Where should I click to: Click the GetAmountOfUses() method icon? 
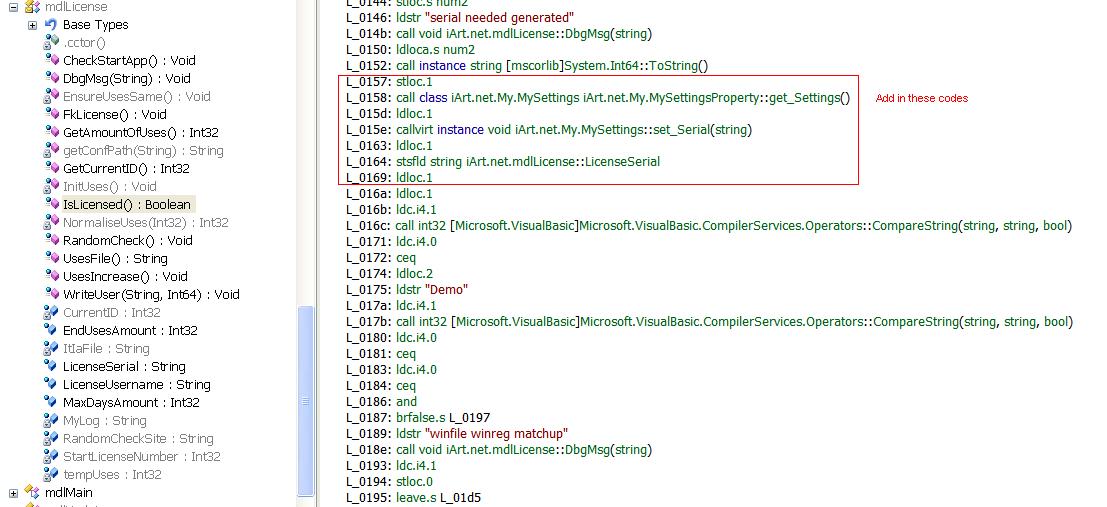click(52, 132)
